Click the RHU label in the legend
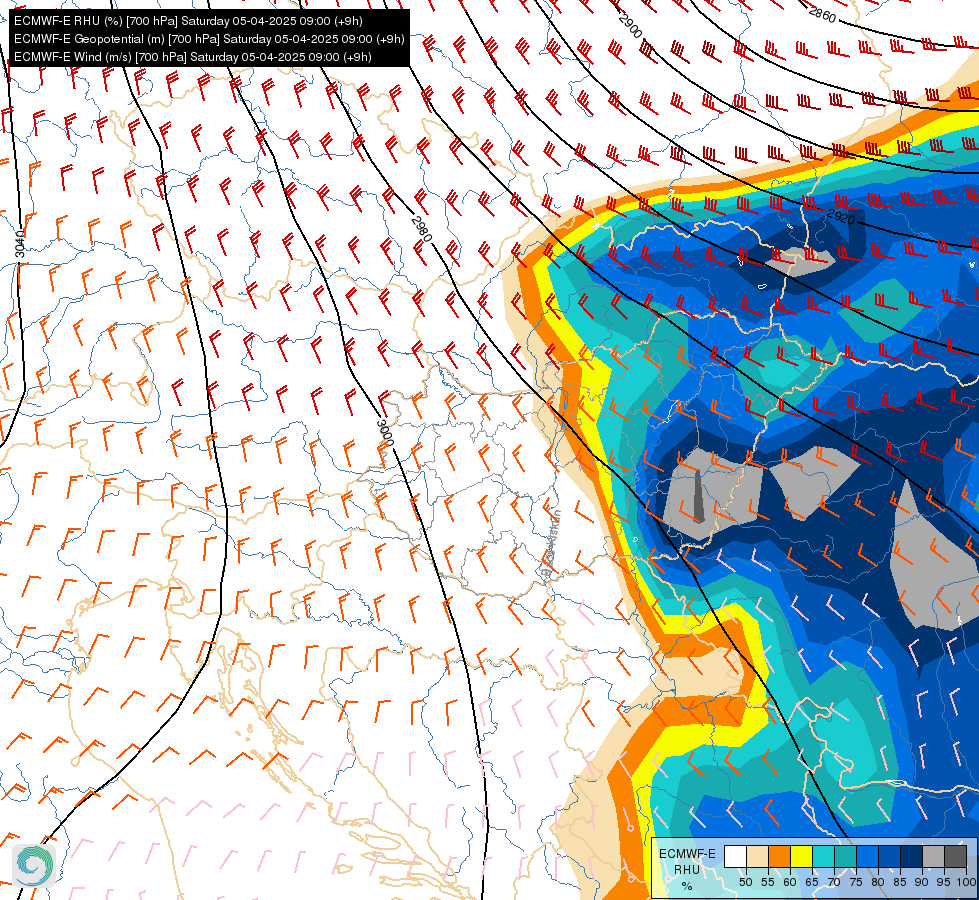The image size is (979, 900). pyautogui.click(x=687, y=869)
